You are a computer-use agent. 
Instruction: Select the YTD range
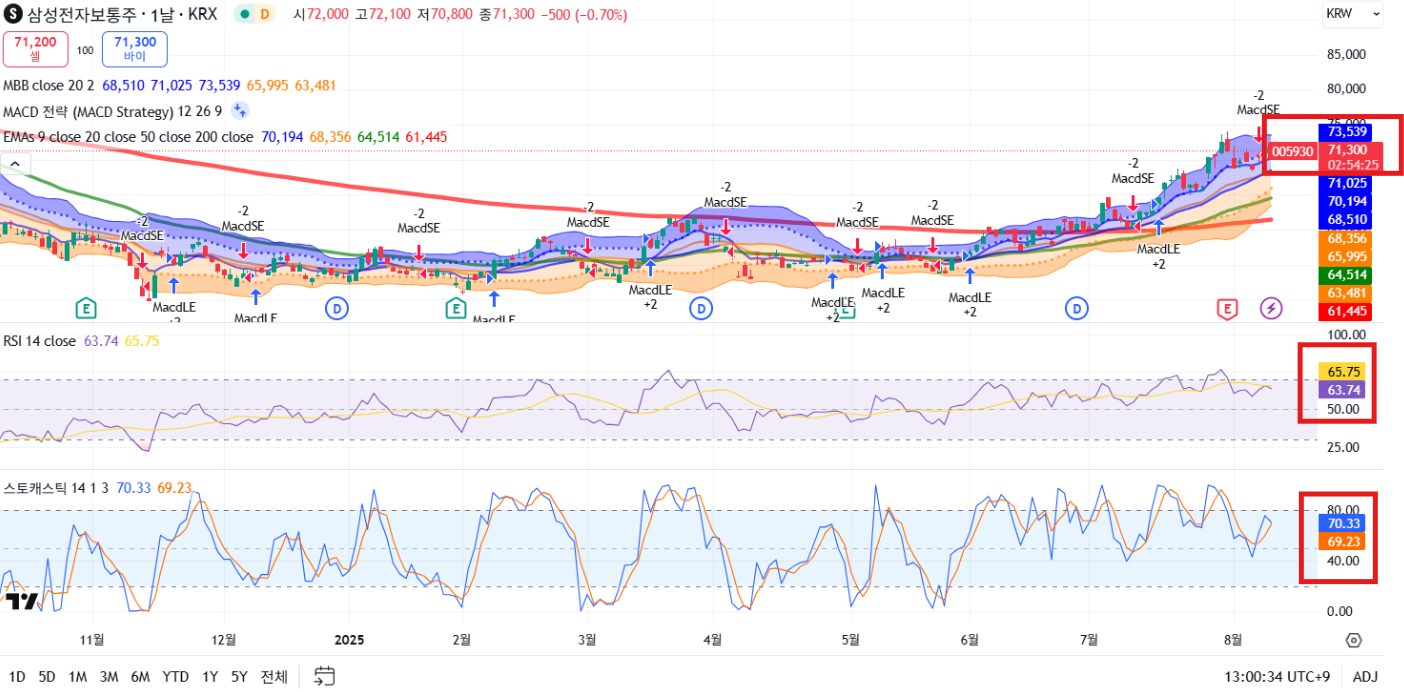(x=176, y=677)
